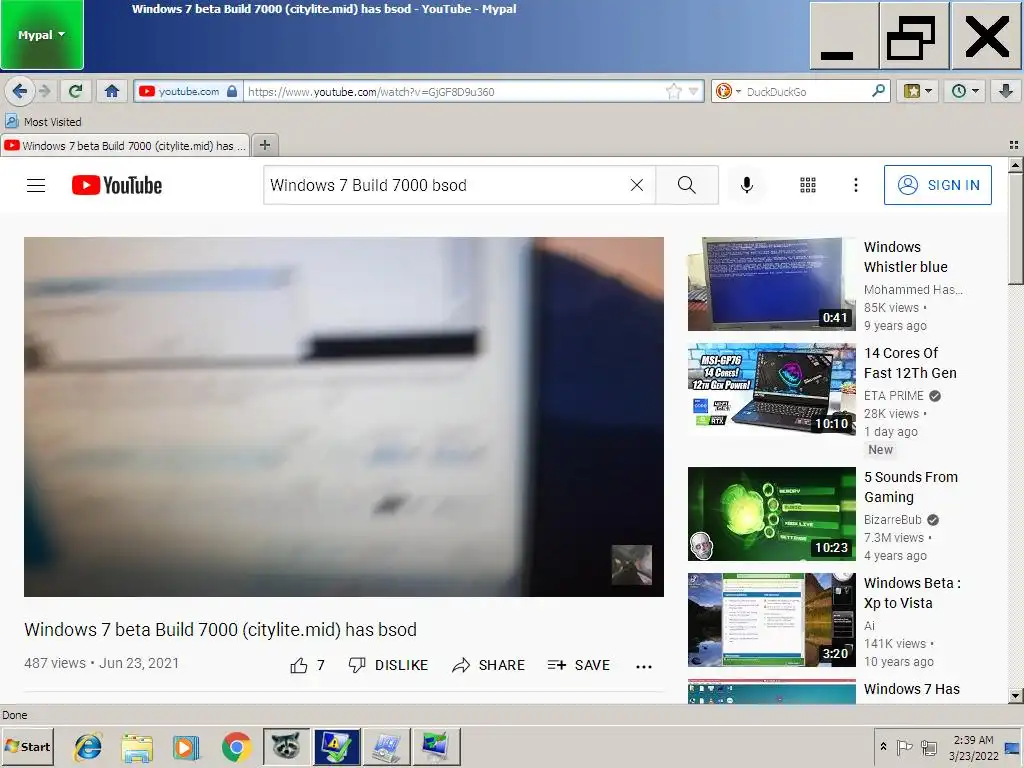The height and width of the screenshot is (768, 1024).
Task: Click the page scrollbar up arrow
Action: tap(1016, 165)
